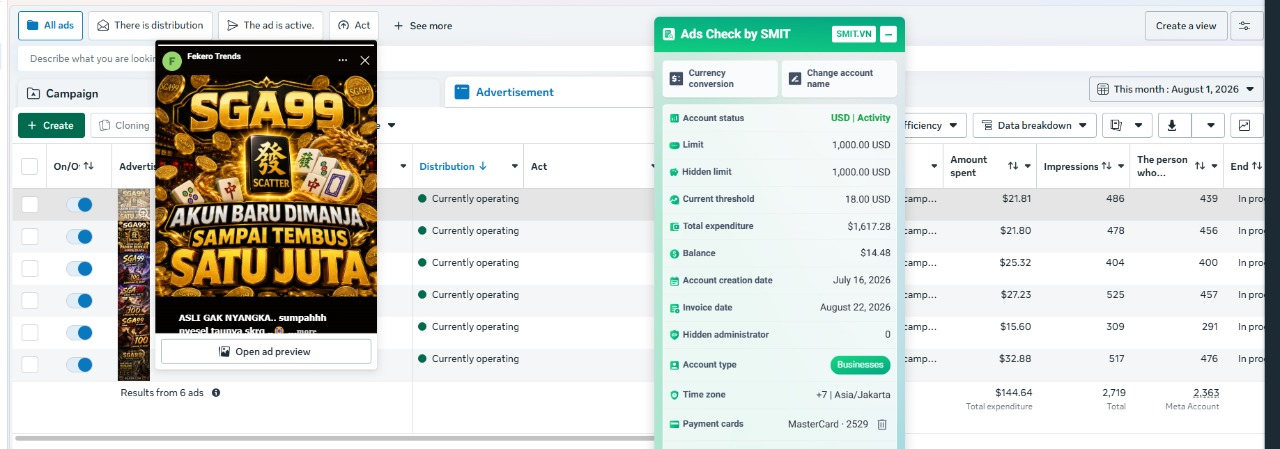Sort by On/Off column arrows

[x=89, y=166]
